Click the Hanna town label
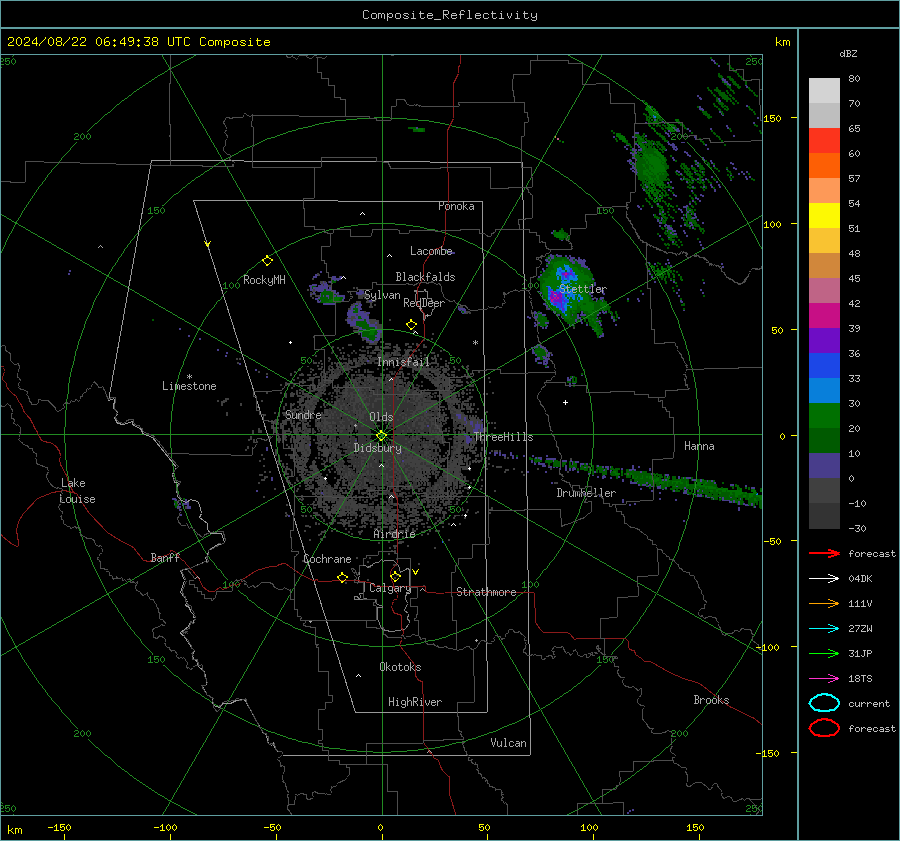The image size is (900, 841). point(699,446)
